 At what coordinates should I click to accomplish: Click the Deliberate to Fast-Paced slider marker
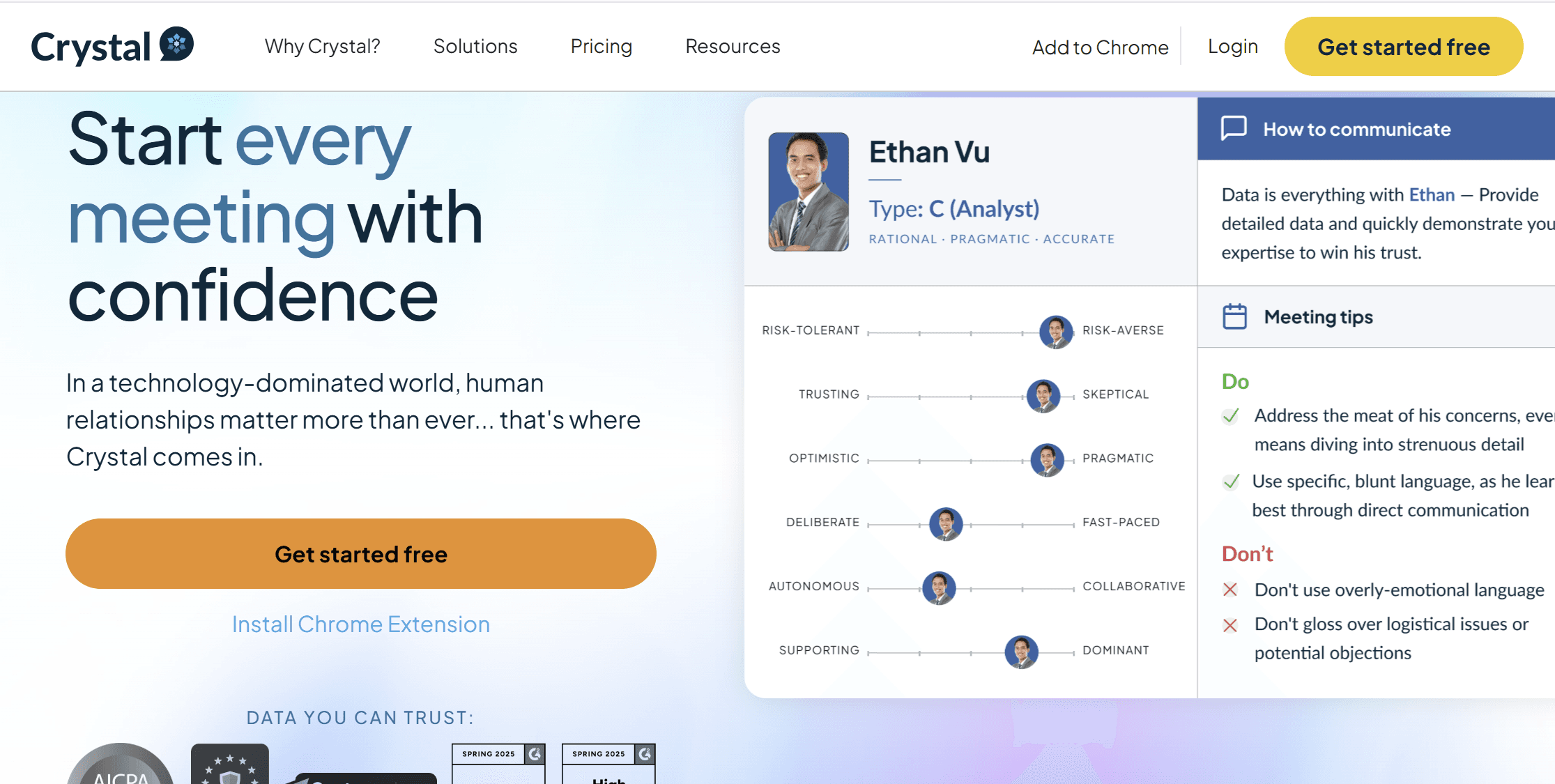click(x=946, y=524)
